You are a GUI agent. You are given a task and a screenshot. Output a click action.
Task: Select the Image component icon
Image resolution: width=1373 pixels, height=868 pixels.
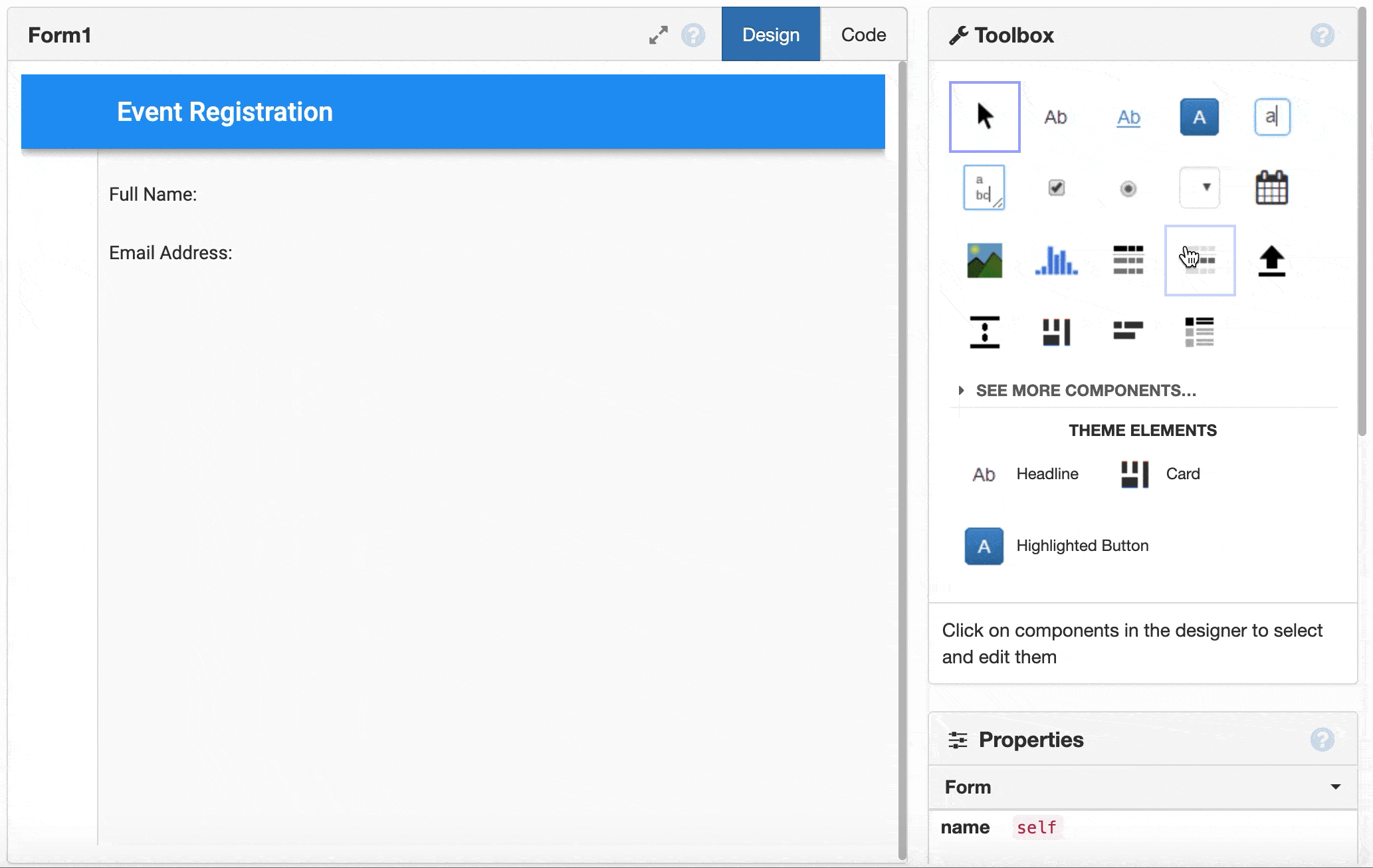pos(984,260)
